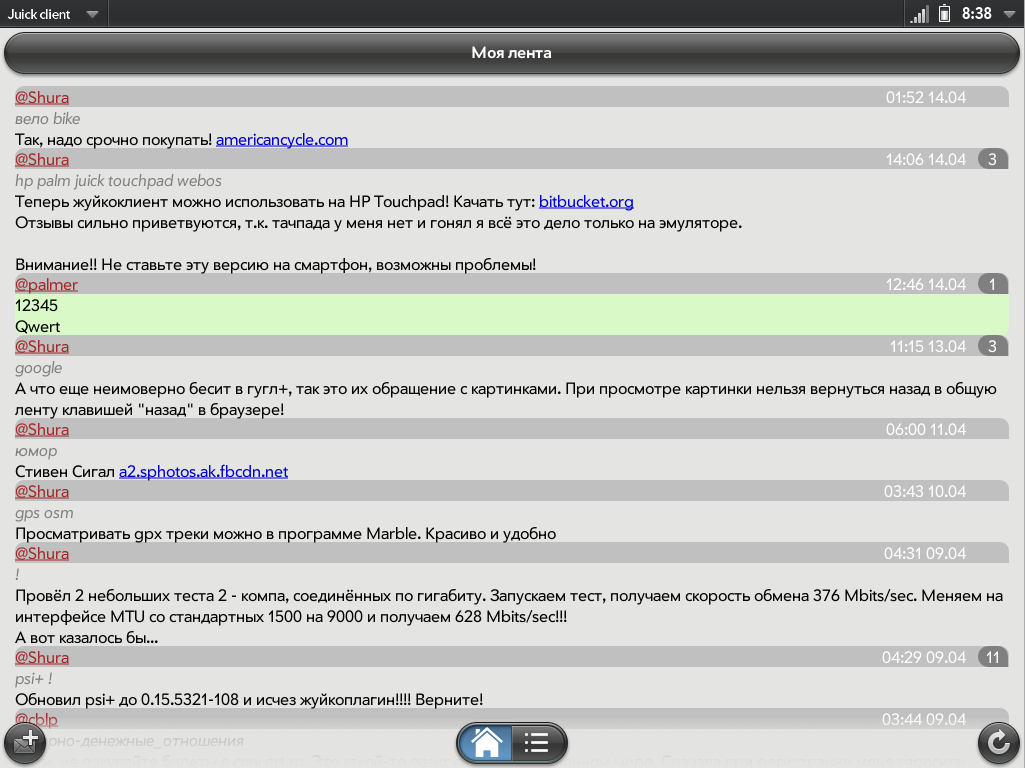Image resolution: width=1025 pixels, height=768 pixels.
Task: View the single reply on @palmer post
Action: tap(992, 285)
